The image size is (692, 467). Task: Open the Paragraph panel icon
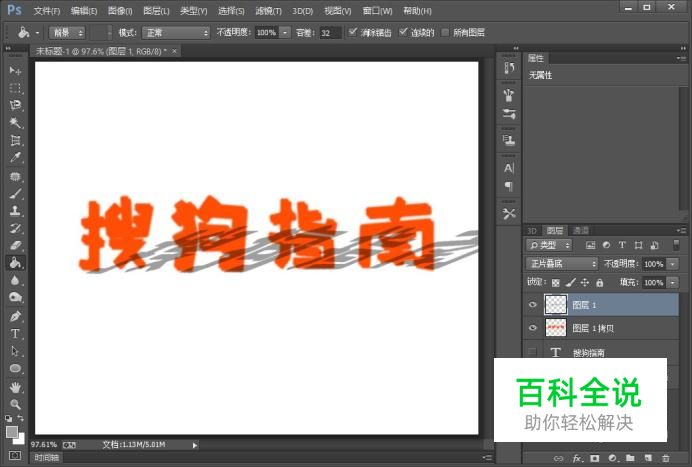(x=509, y=186)
